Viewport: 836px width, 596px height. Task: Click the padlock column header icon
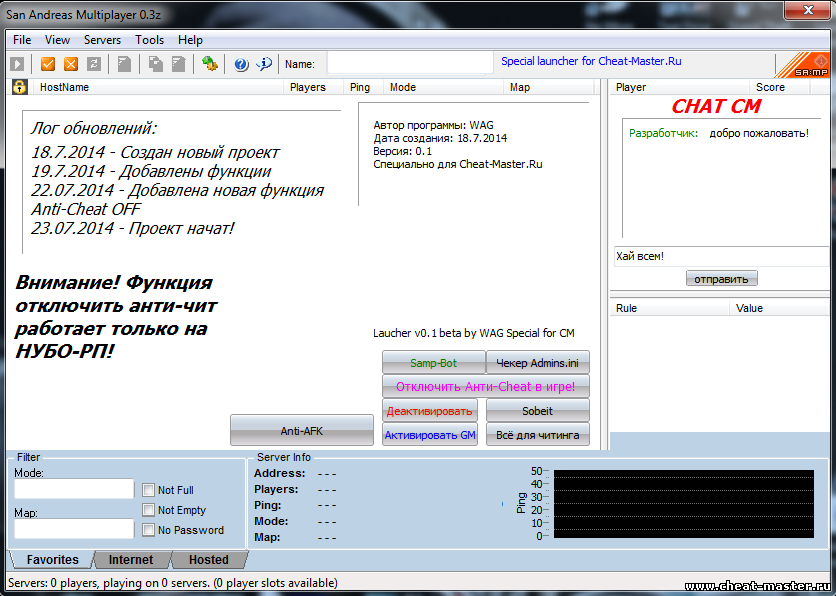[19, 87]
